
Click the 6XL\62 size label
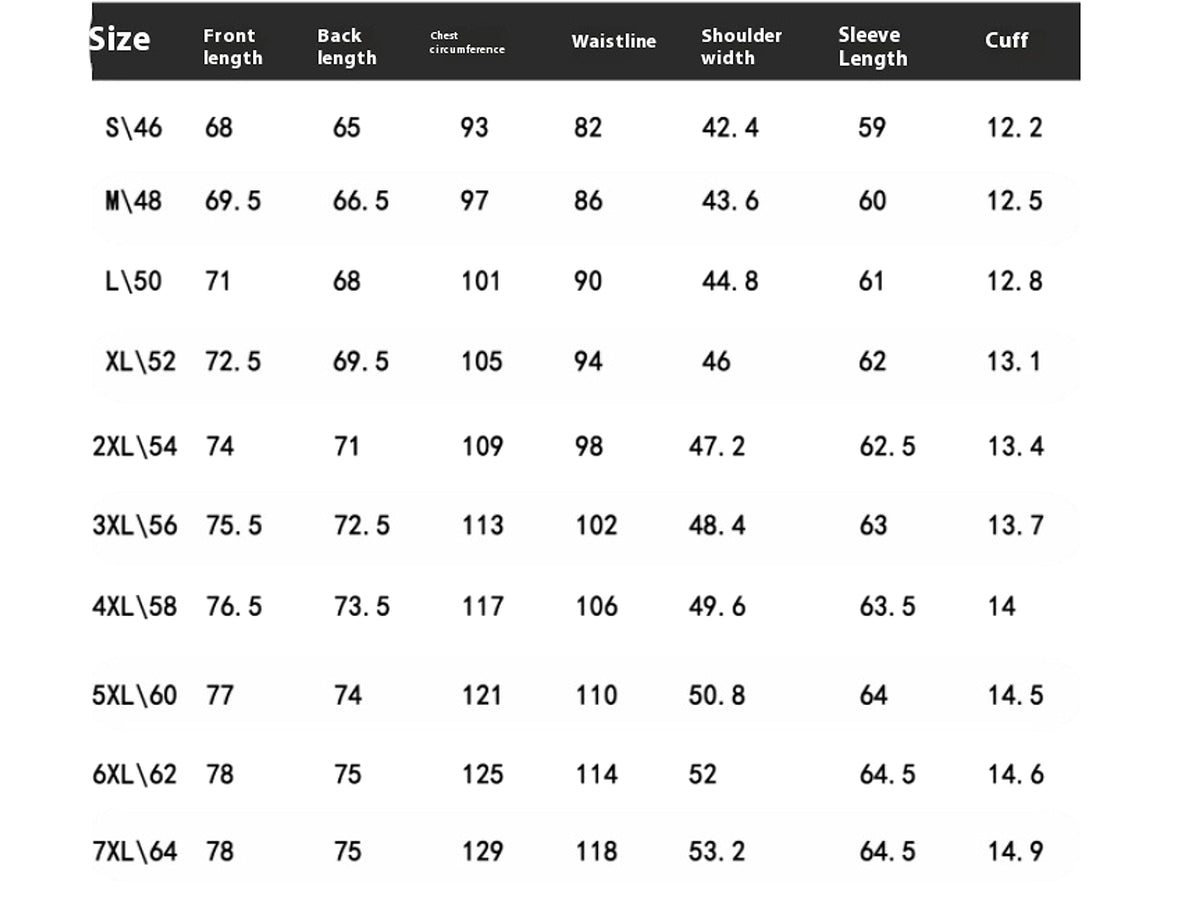[x=135, y=774]
